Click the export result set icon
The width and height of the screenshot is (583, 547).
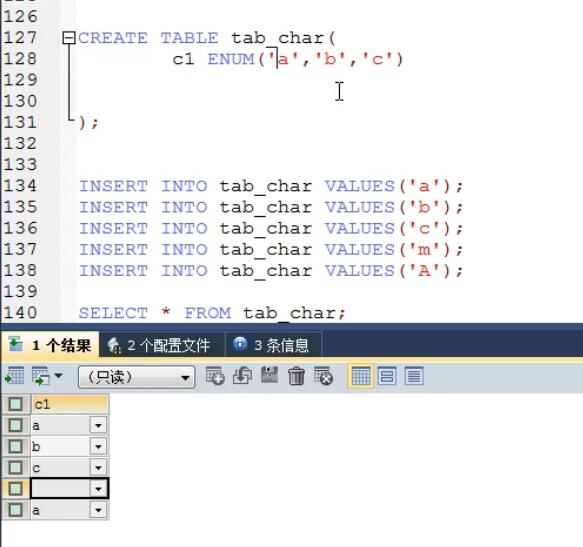pos(14,376)
